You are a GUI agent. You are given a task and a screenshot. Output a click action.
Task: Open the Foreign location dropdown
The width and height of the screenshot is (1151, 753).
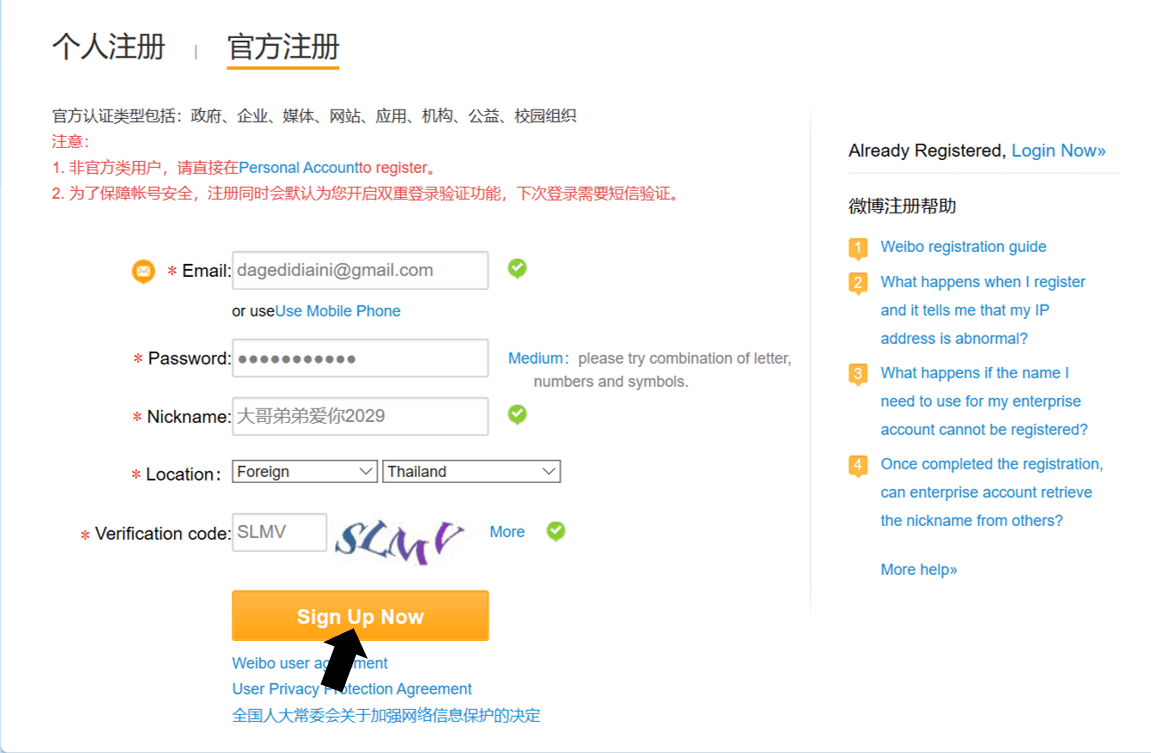pos(305,471)
